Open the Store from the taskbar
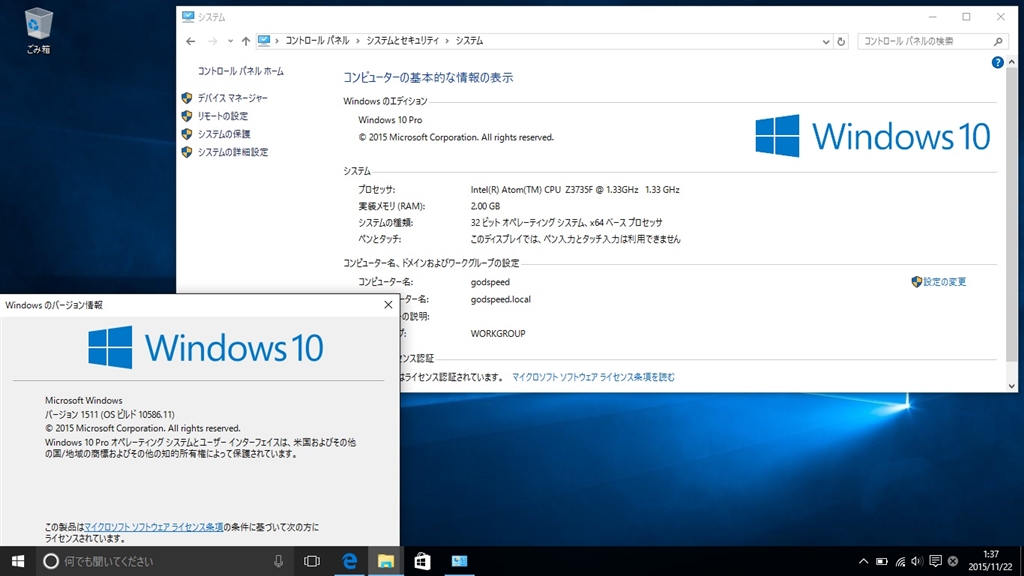 click(423, 561)
